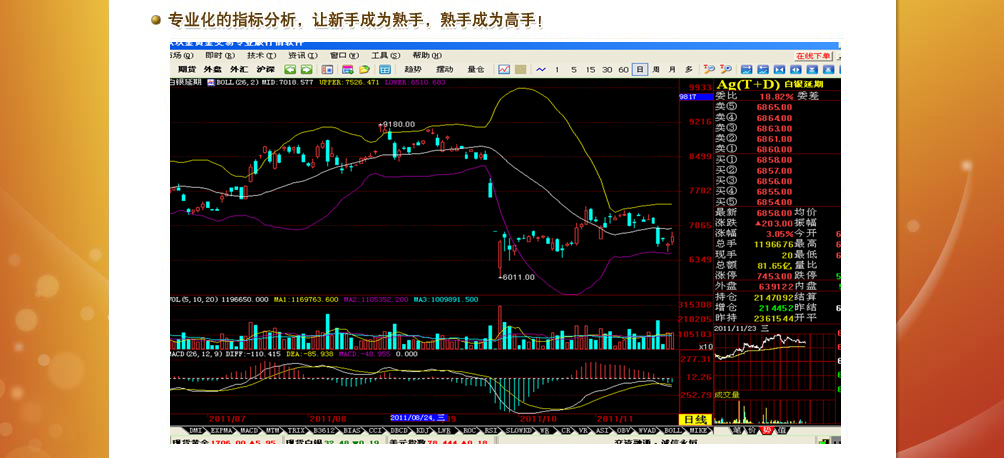Click the 卖① ask price 6860.00
The width and height of the screenshot is (1004, 458).
[x=775, y=149]
